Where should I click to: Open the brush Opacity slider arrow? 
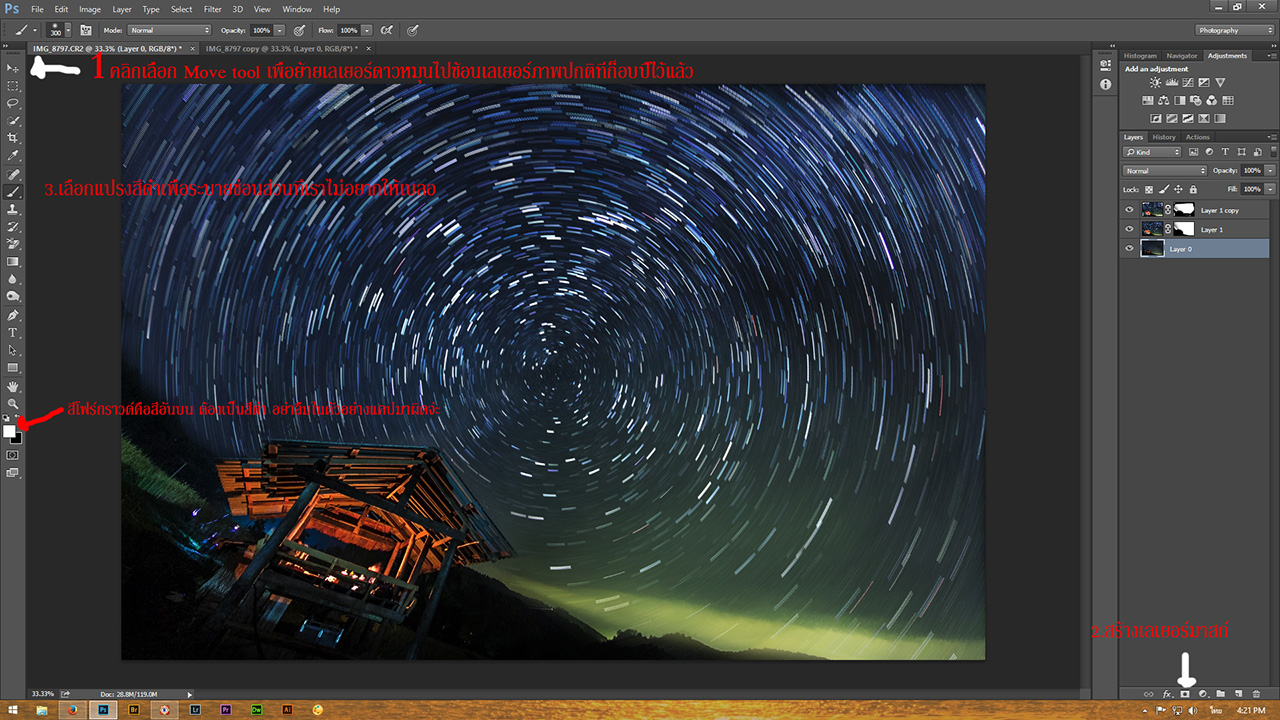(280, 30)
